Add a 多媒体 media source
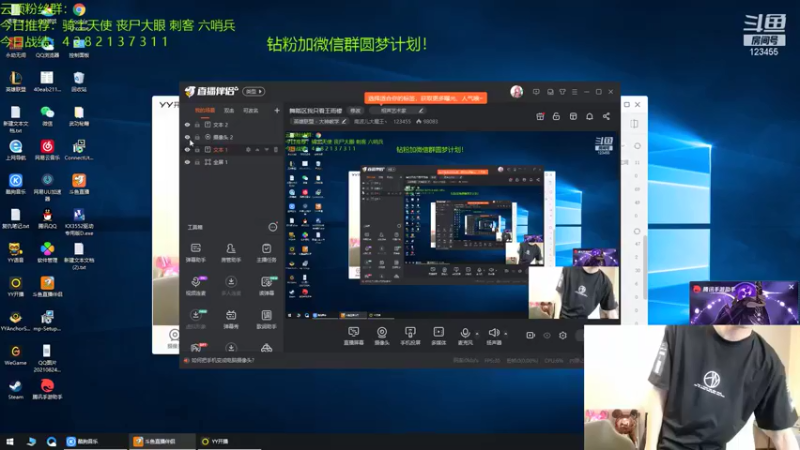The width and height of the screenshot is (800, 450). [438, 336]
